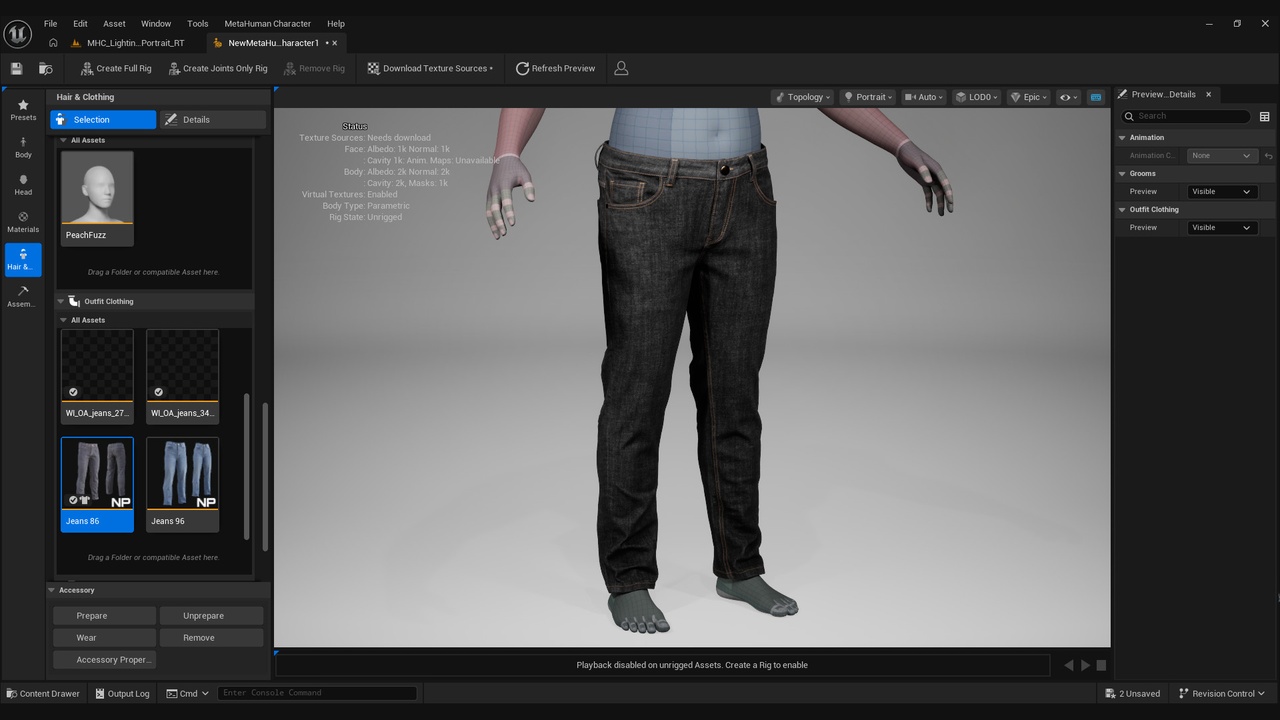Collapse the Outfit Clothing asset group
The width and height of the screenshot is (1280, 720).
pyautogui.click(x=61, y=301)
